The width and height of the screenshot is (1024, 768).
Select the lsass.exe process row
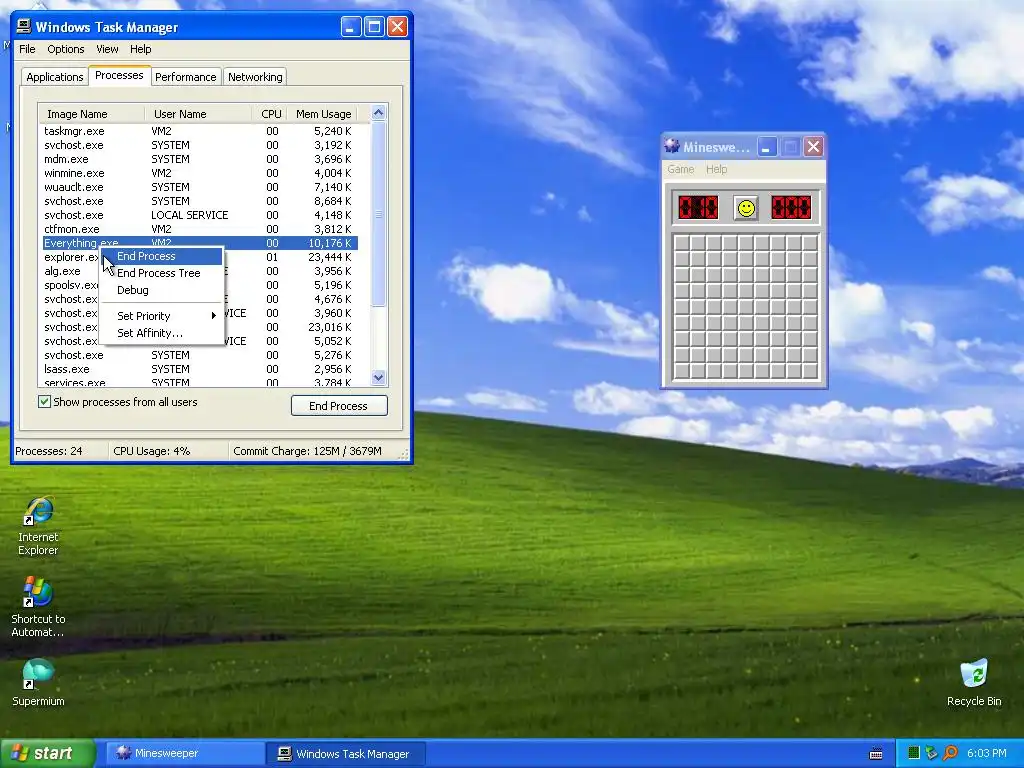tap(199, 369)
